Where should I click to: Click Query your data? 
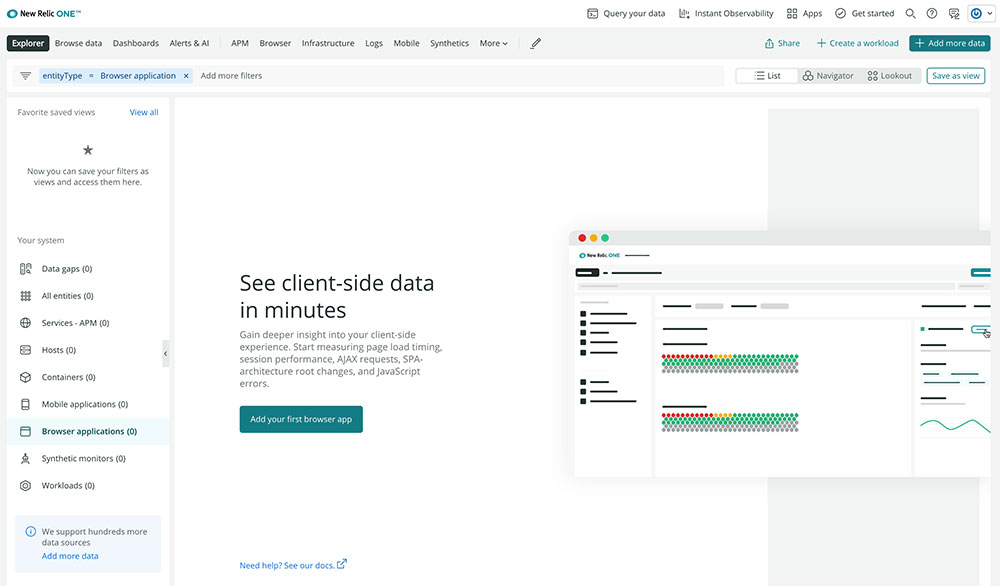tap(626, 13)
